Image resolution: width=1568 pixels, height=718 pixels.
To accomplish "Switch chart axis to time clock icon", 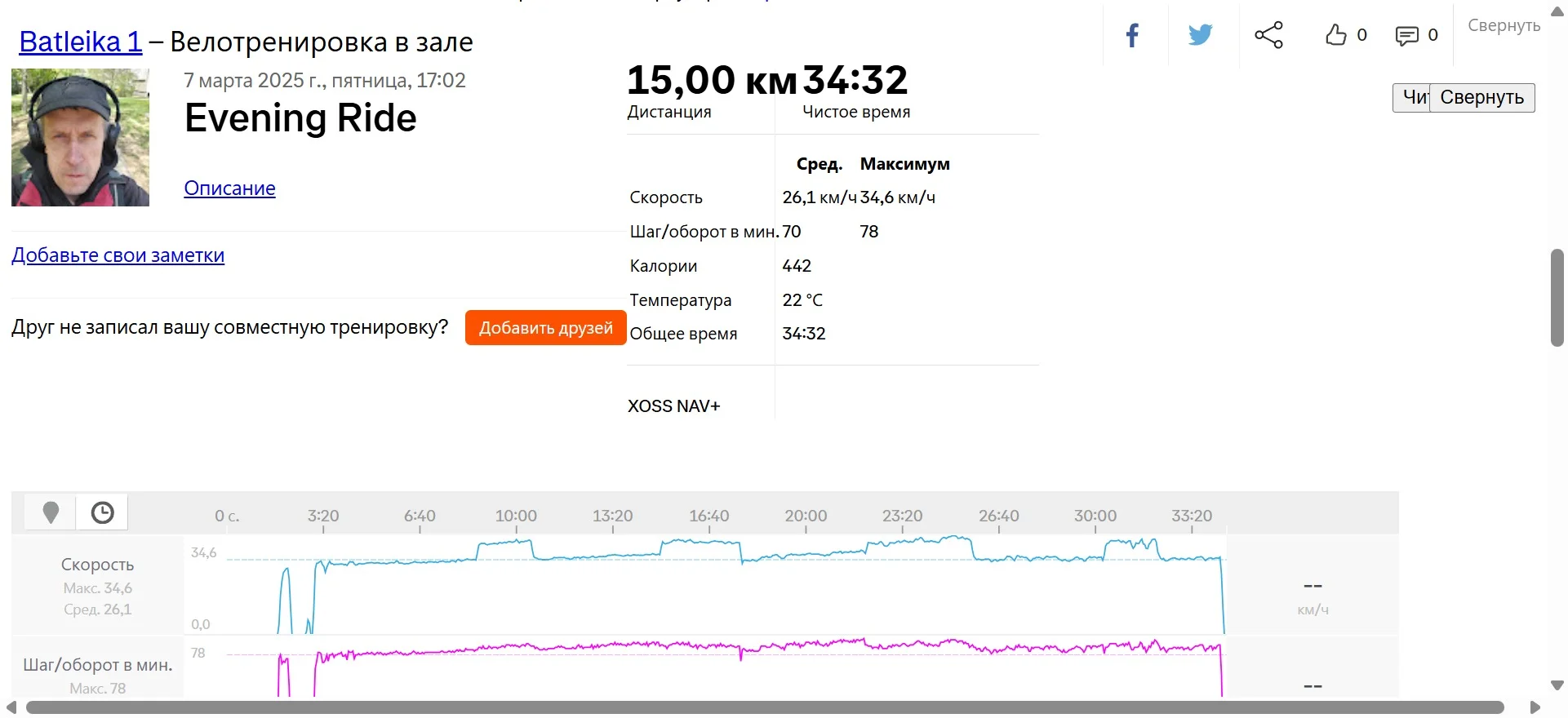I will 102,512.
